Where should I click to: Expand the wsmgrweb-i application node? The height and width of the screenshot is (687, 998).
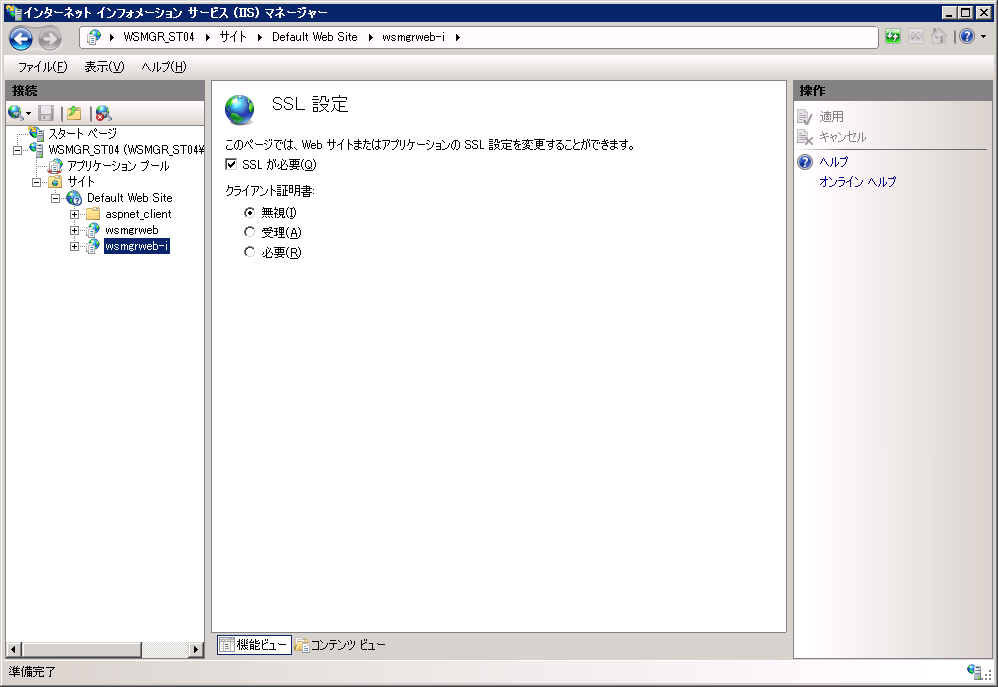tap(74, 246)
